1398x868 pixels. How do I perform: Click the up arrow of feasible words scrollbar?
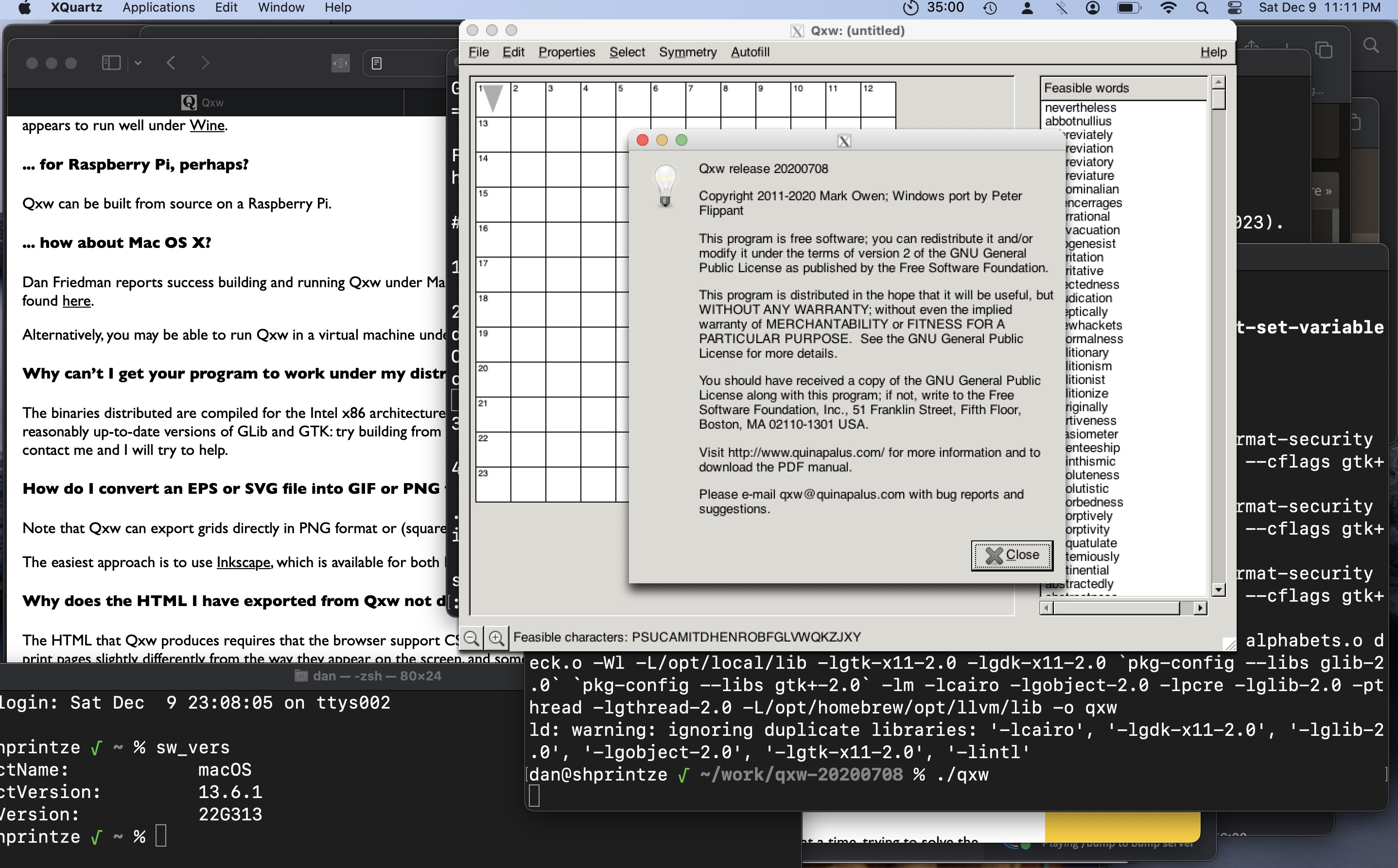click(1218, 83)
